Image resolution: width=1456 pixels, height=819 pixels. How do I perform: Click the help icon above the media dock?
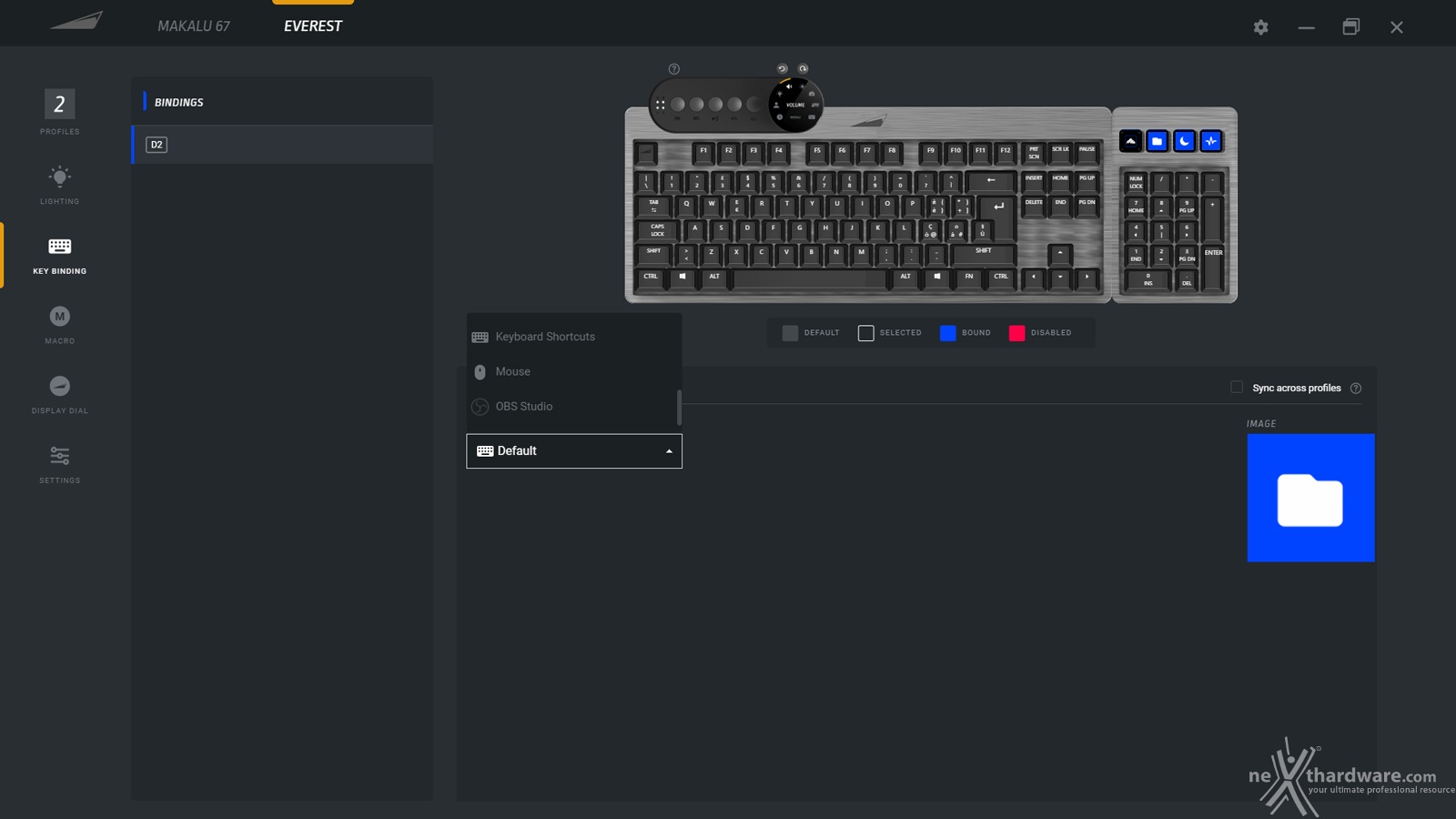(x=674, y=69)
